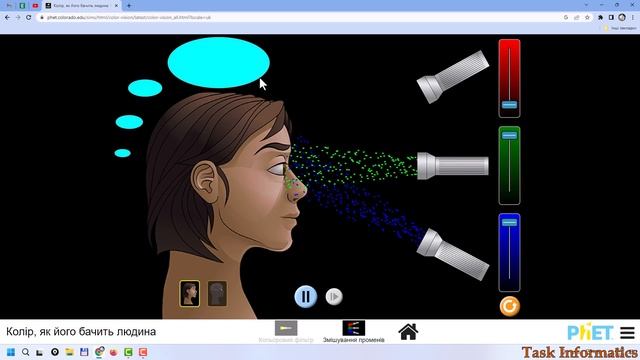The width and height of the screenshot is (640, 360).
Task: Click the large cyan thought bubble
Action: (218, 62)
